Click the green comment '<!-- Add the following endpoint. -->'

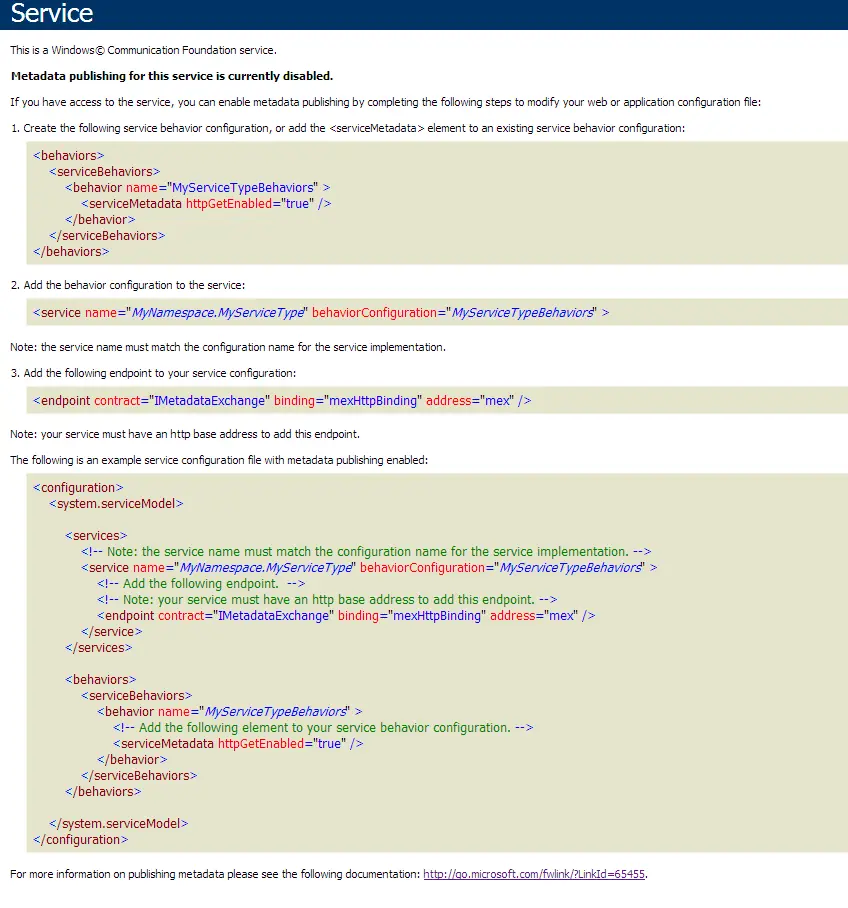click(x=201, y=584)
